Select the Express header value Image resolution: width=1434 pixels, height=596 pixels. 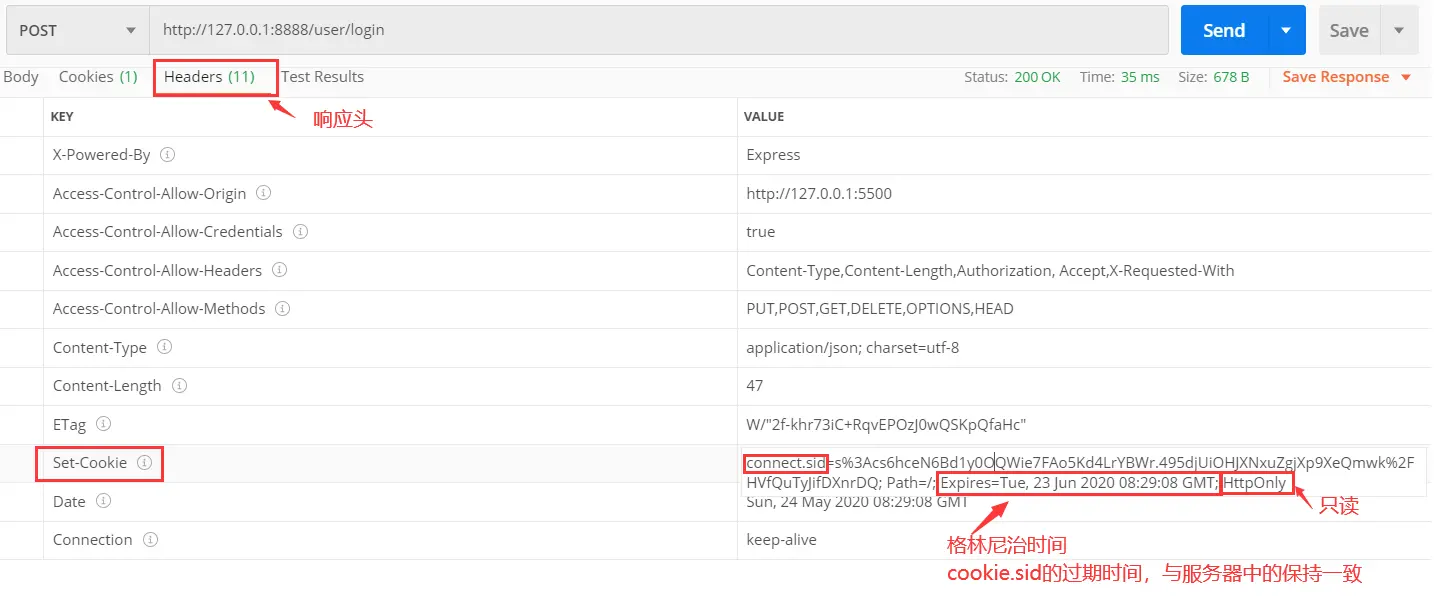[773, 155]
